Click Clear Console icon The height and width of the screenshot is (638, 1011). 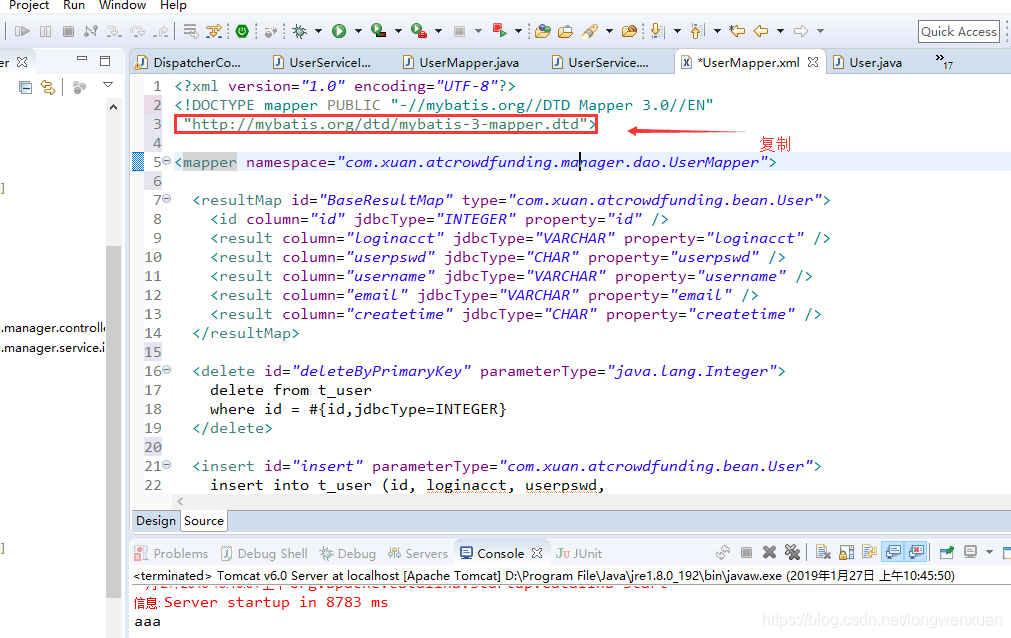point(823,552)
